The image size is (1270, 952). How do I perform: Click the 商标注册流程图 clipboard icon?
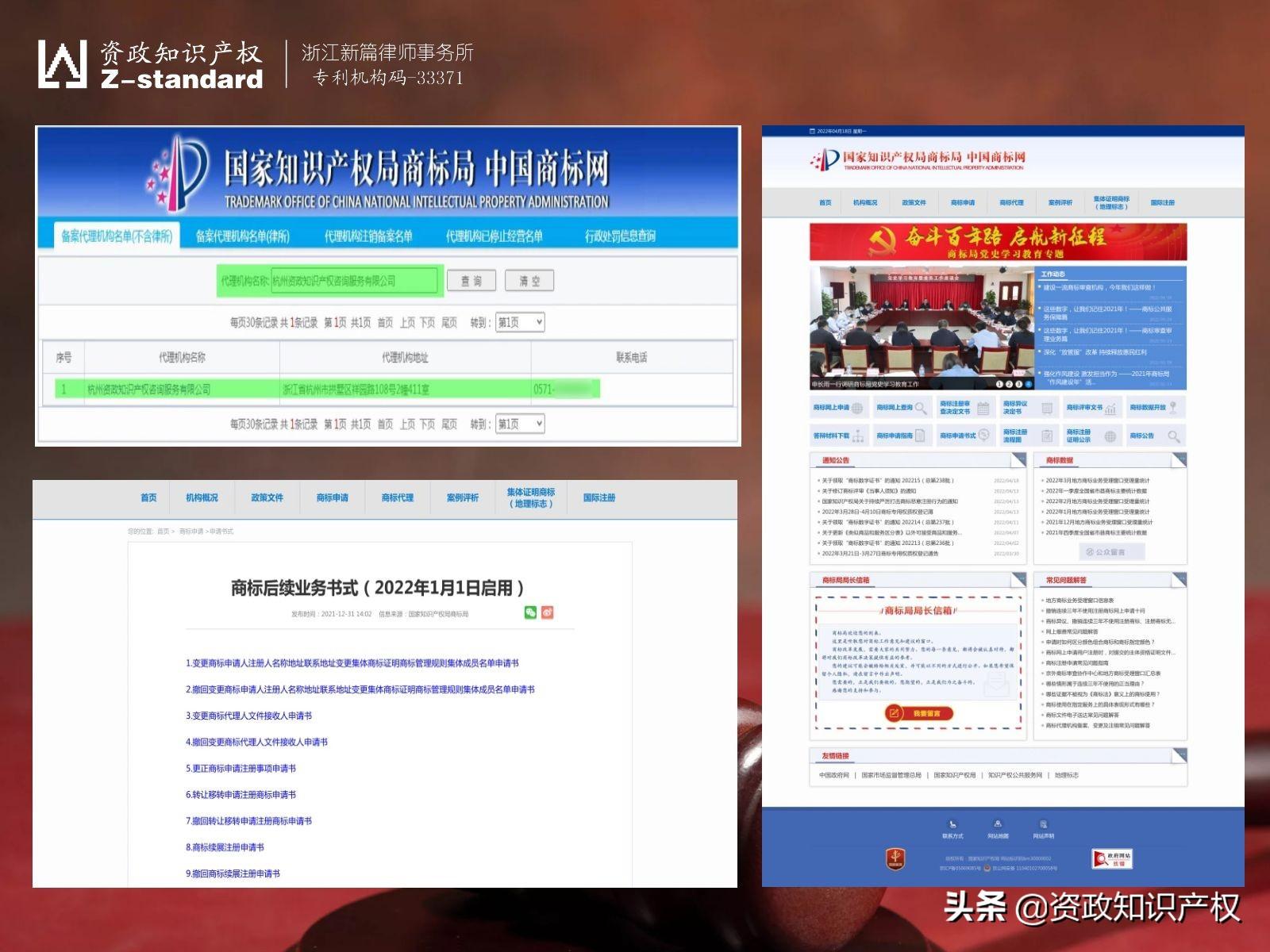(1047, 436)
